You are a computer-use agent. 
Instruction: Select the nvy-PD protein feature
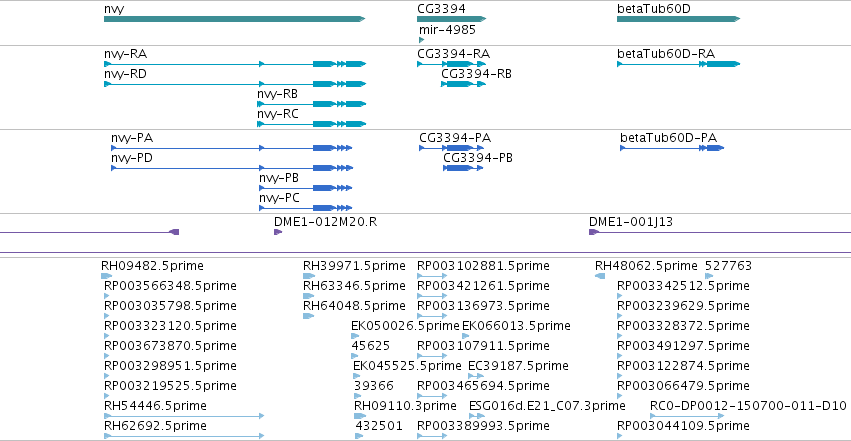click(x=232, y=168)
